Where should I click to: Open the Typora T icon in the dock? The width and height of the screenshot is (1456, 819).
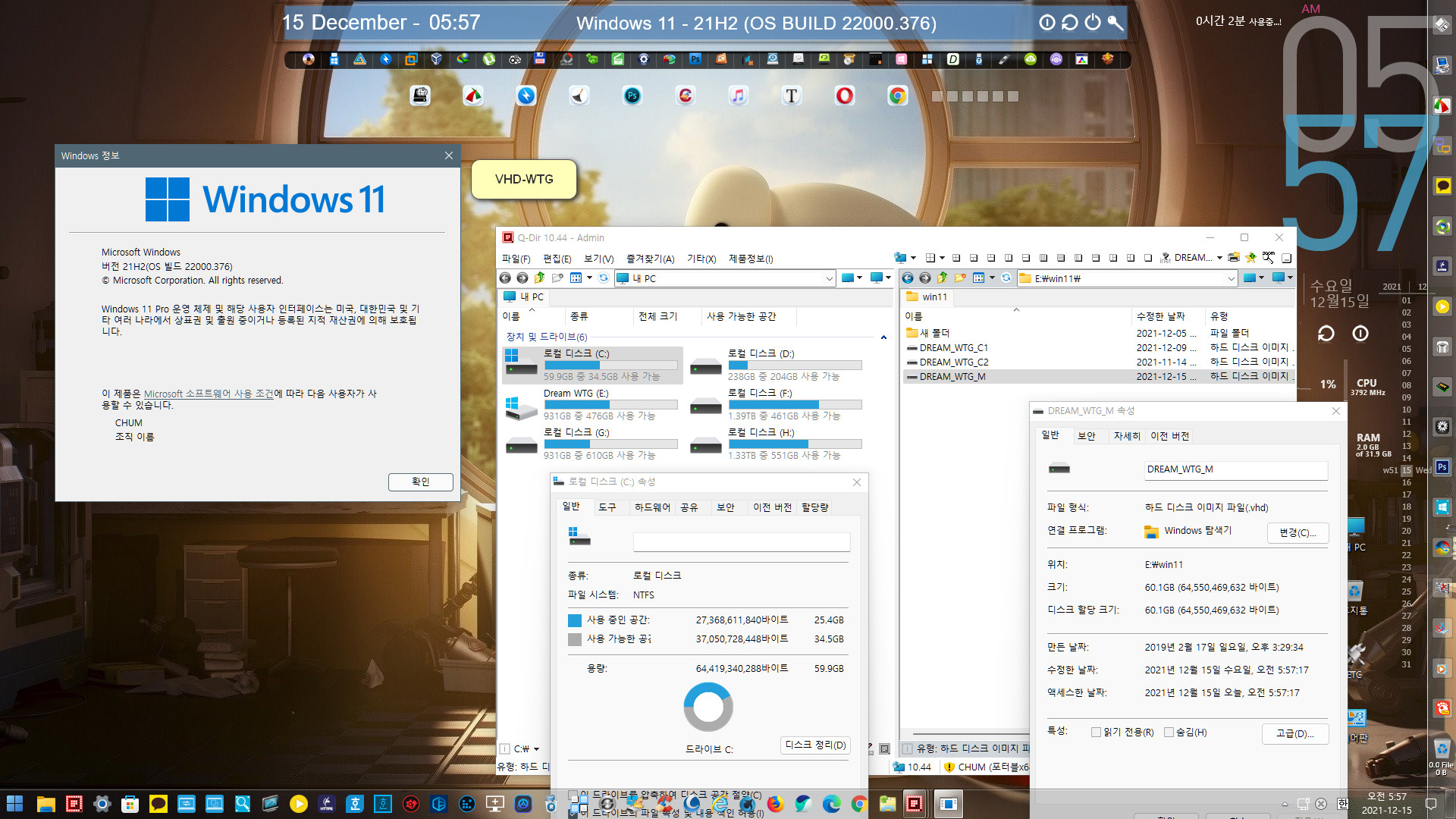[791, 96]
